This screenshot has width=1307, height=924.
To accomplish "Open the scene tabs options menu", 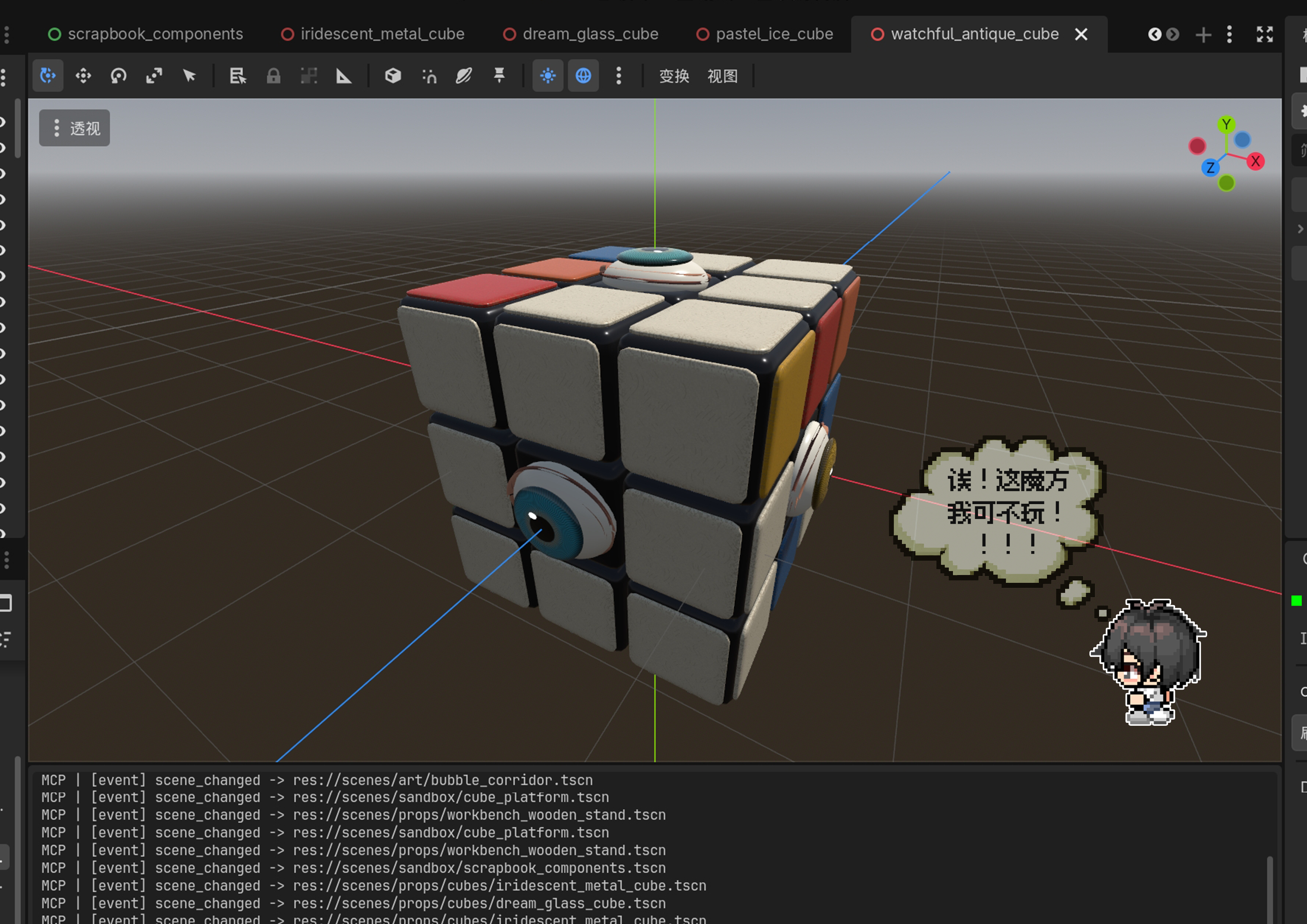I will click(x=1230, y=35).
